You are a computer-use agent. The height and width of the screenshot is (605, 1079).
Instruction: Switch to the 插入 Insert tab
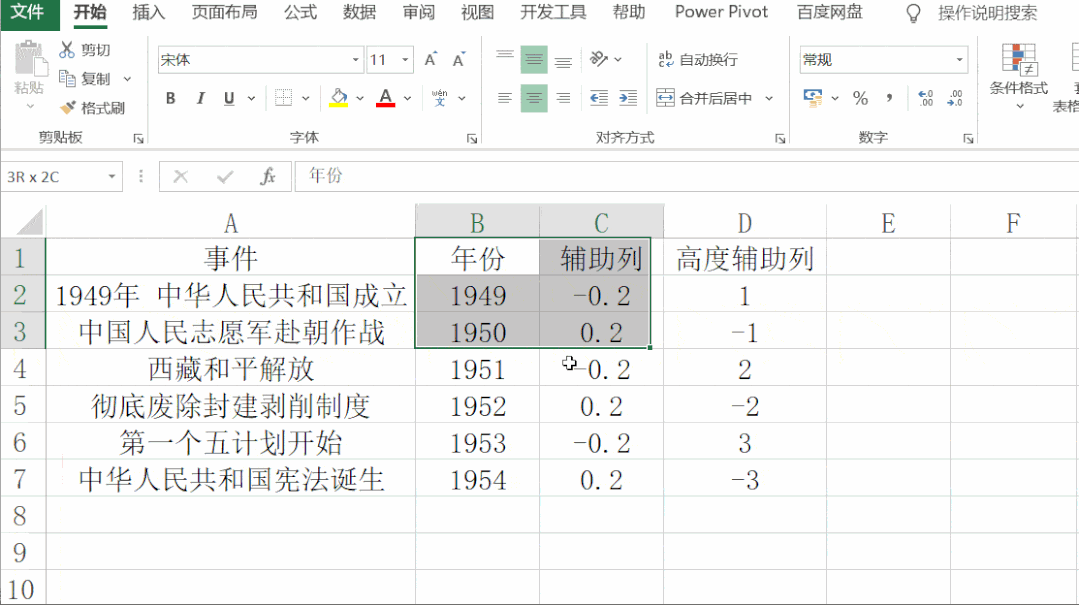[x=148, y=13]
